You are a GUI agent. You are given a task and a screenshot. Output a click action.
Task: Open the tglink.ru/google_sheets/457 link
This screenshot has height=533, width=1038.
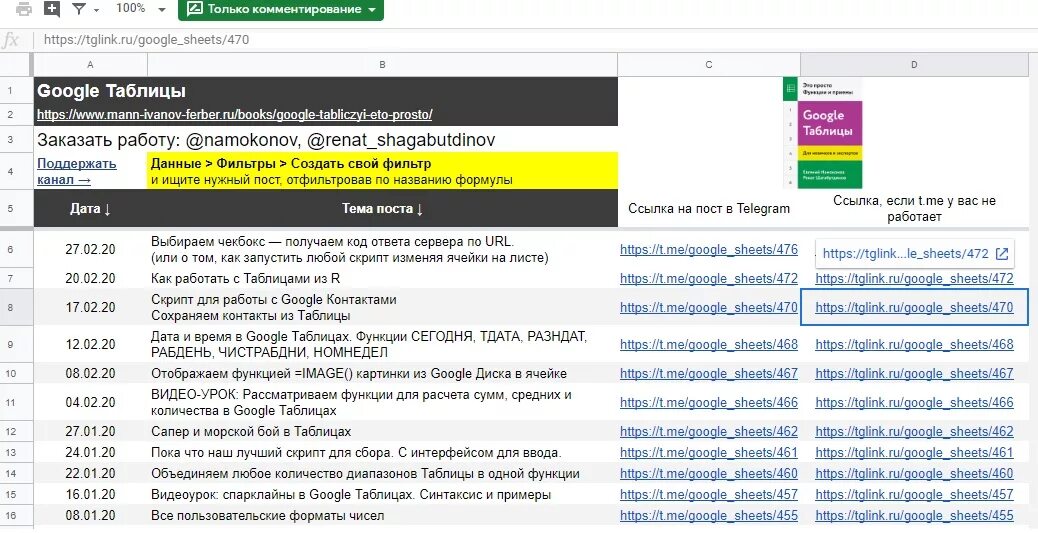pos(914,495)
